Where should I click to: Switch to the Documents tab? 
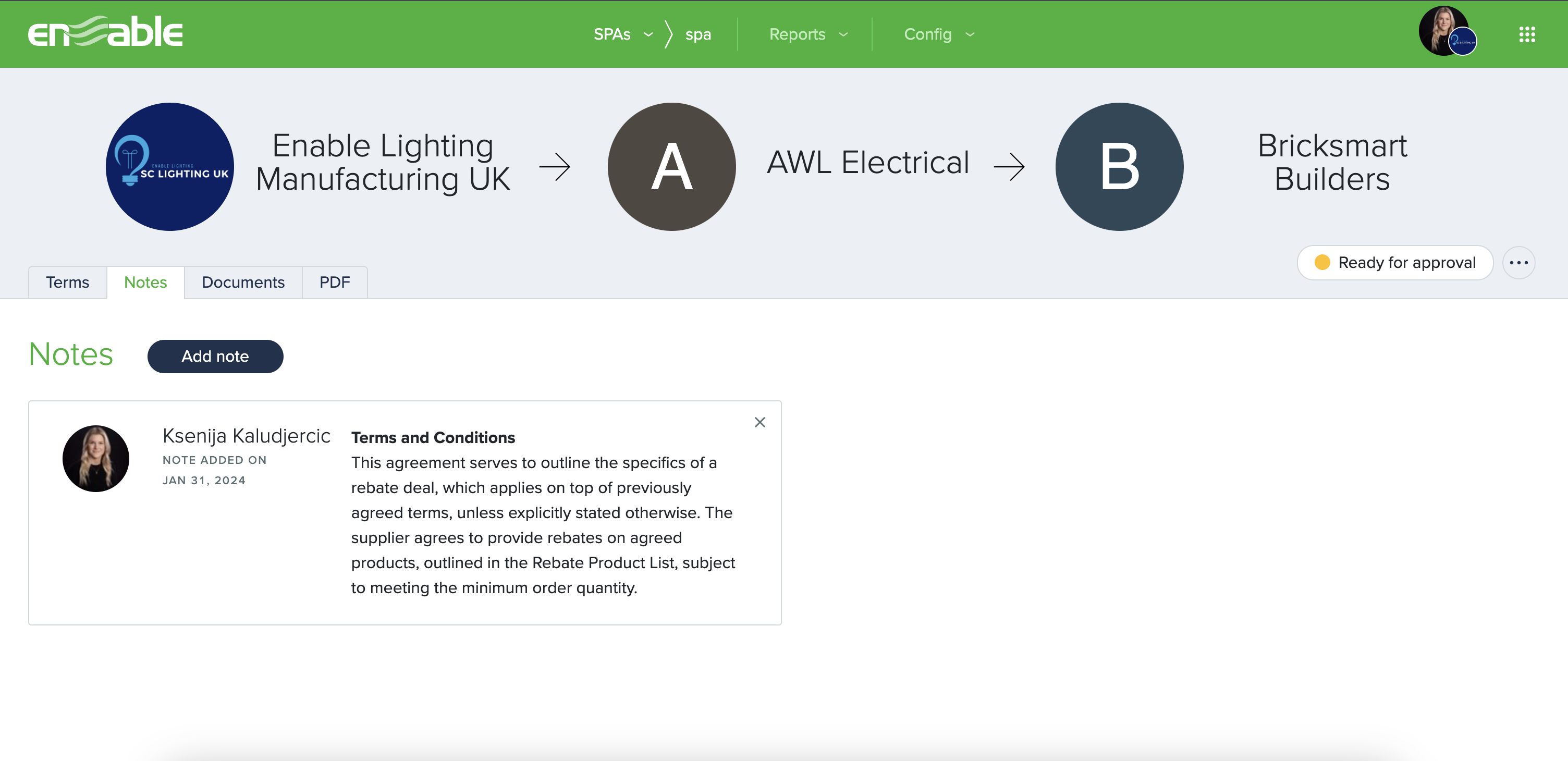point(243,283)
